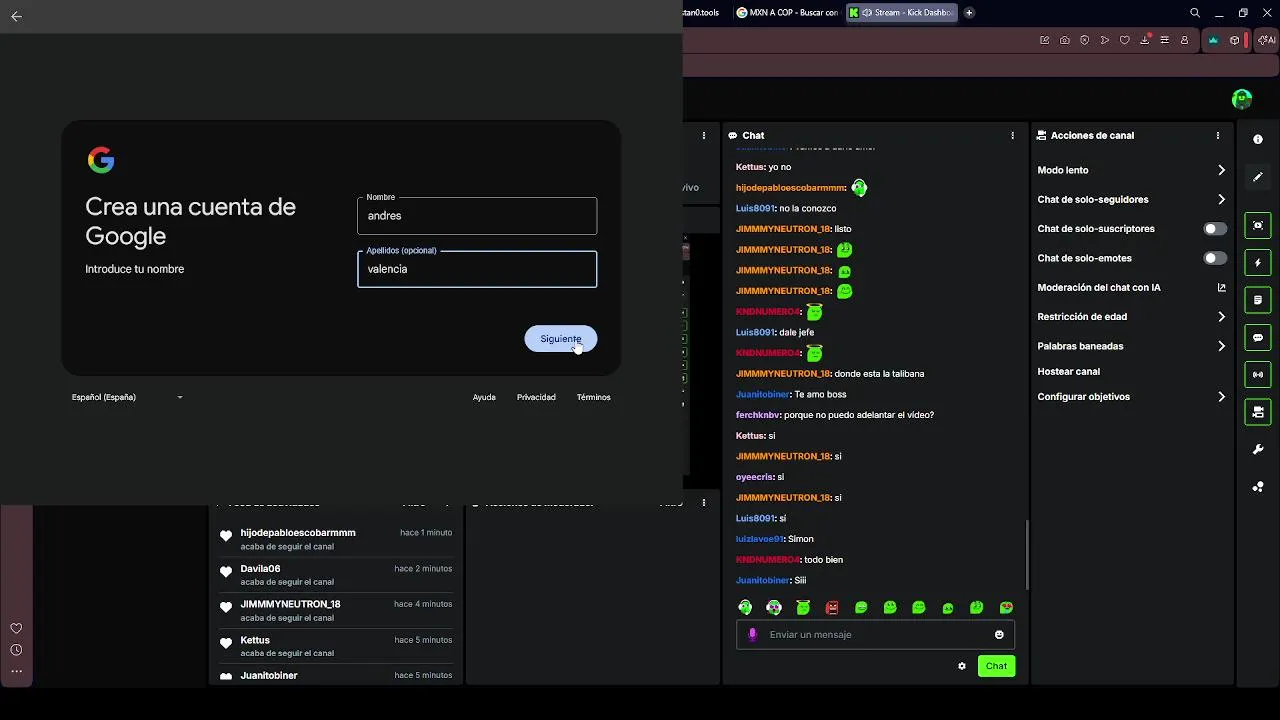
Task: Expand the Modo lento option
Action: click(1131, 170)
